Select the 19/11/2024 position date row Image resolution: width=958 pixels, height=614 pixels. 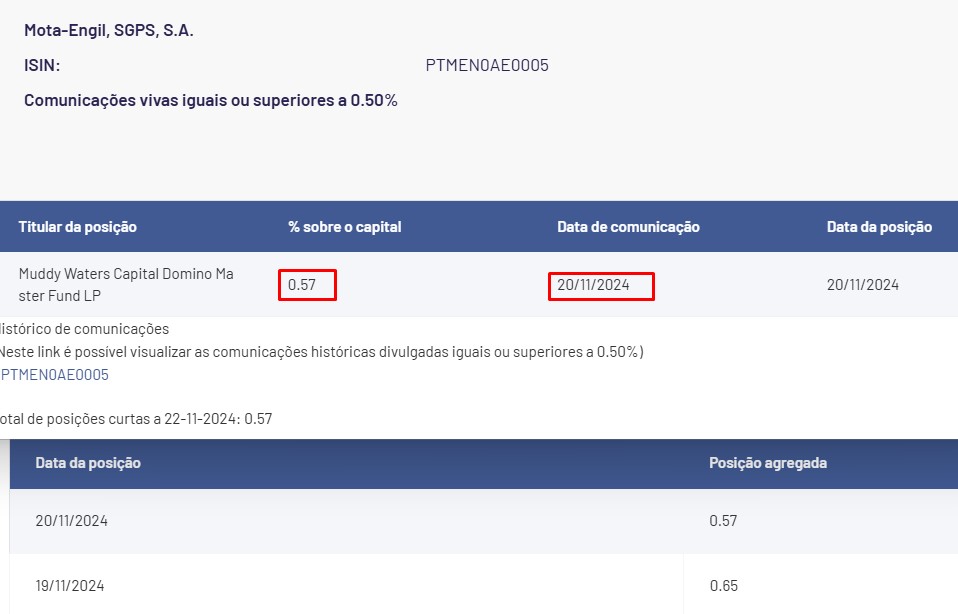(70, 586)
